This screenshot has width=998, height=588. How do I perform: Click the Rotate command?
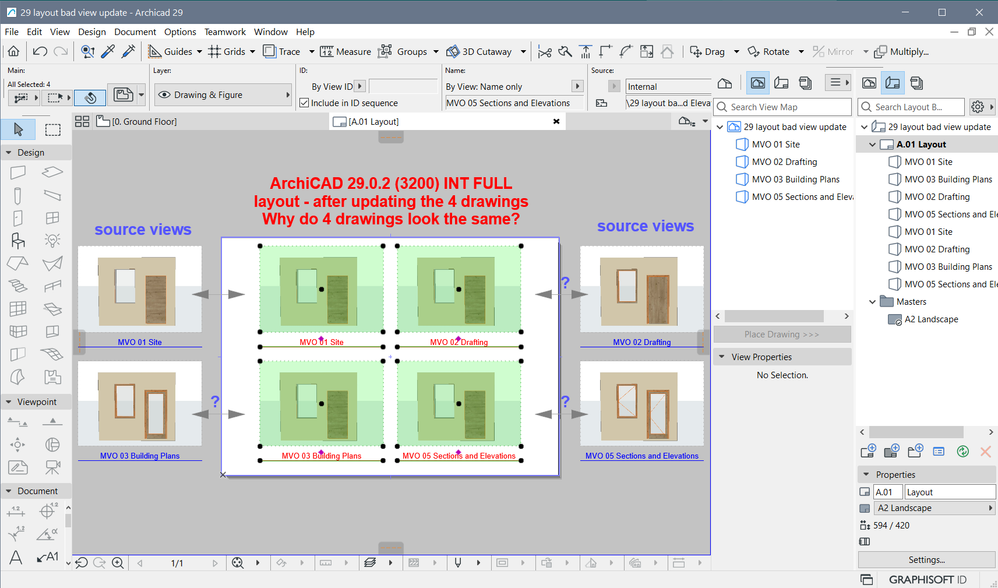pos(768,52)
